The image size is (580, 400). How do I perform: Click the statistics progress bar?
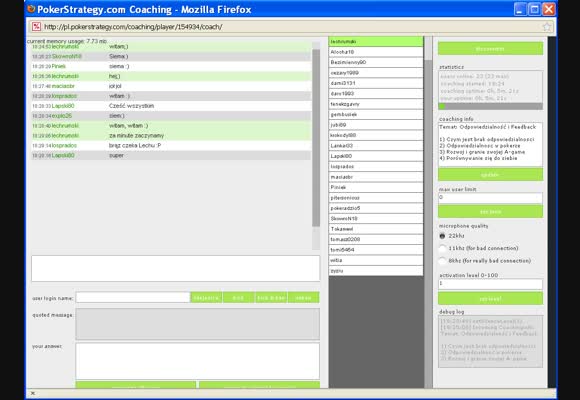[x=490, y=106]
